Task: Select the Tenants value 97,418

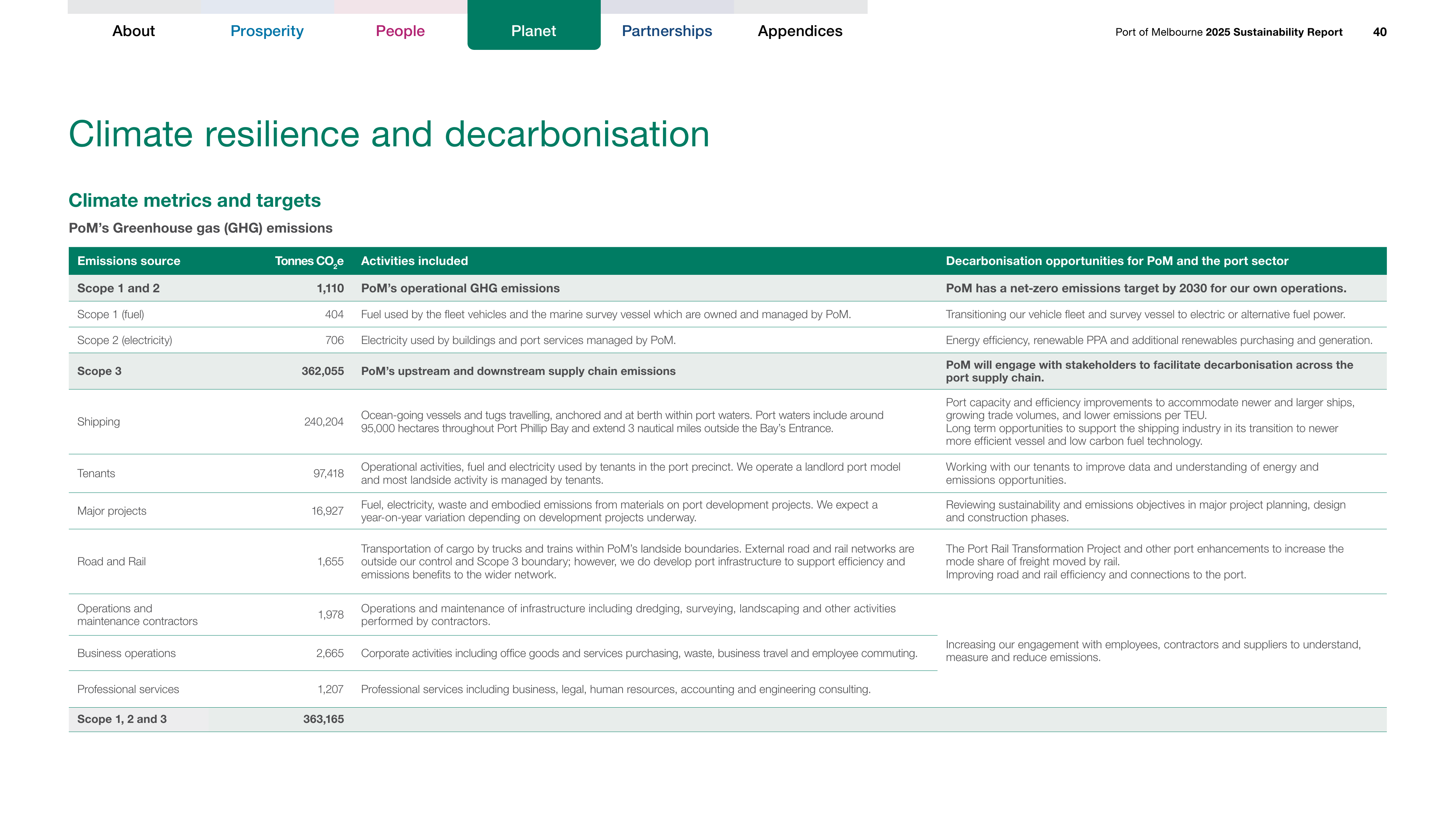Action: click(x=328, y=474)
